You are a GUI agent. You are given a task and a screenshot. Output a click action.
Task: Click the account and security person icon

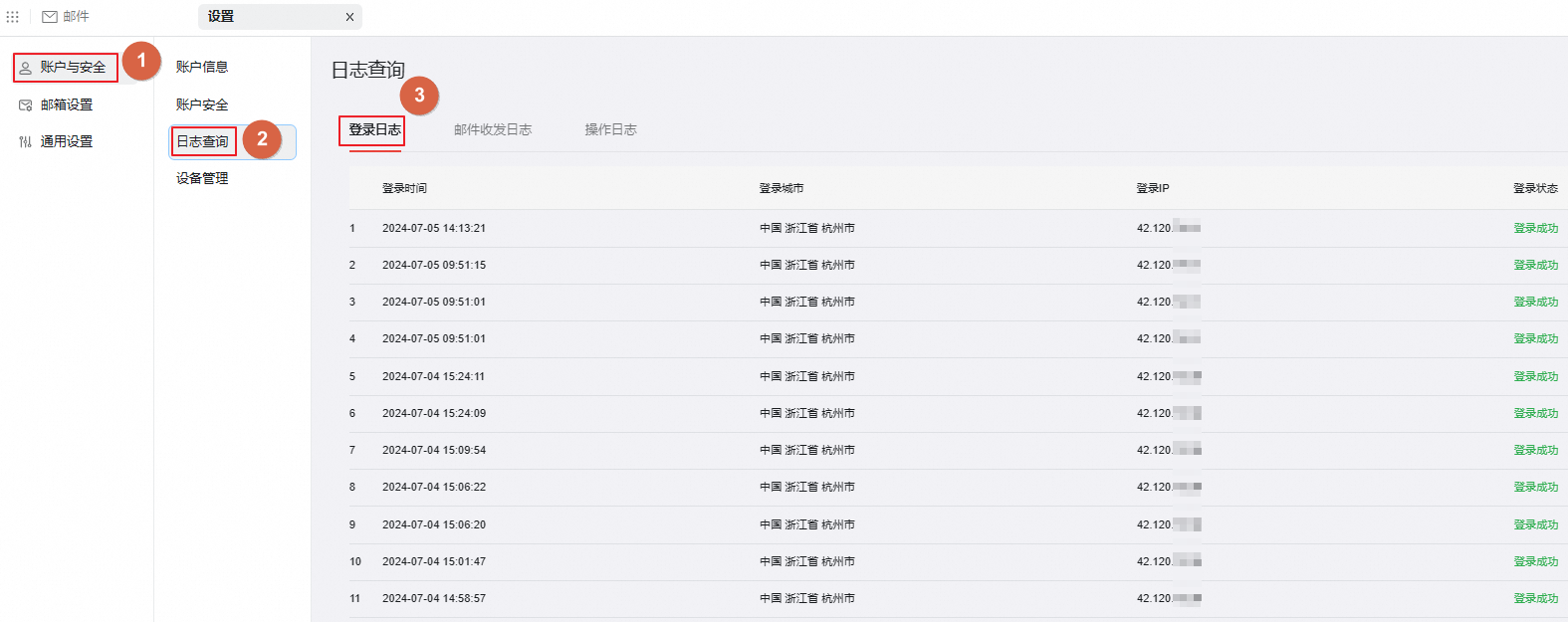click(26, 68)
